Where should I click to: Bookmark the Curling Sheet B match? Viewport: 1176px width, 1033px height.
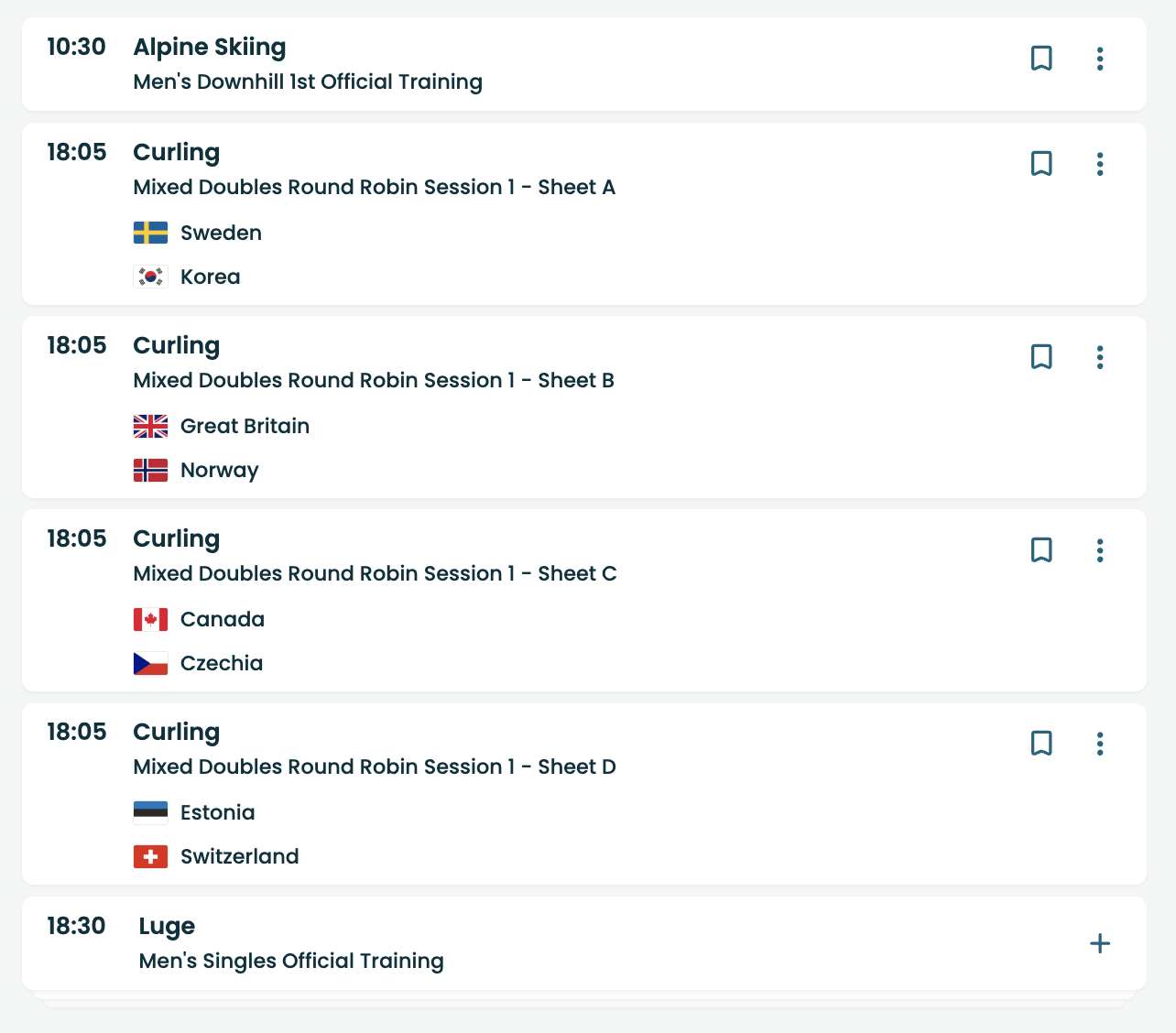point(1041,357)
